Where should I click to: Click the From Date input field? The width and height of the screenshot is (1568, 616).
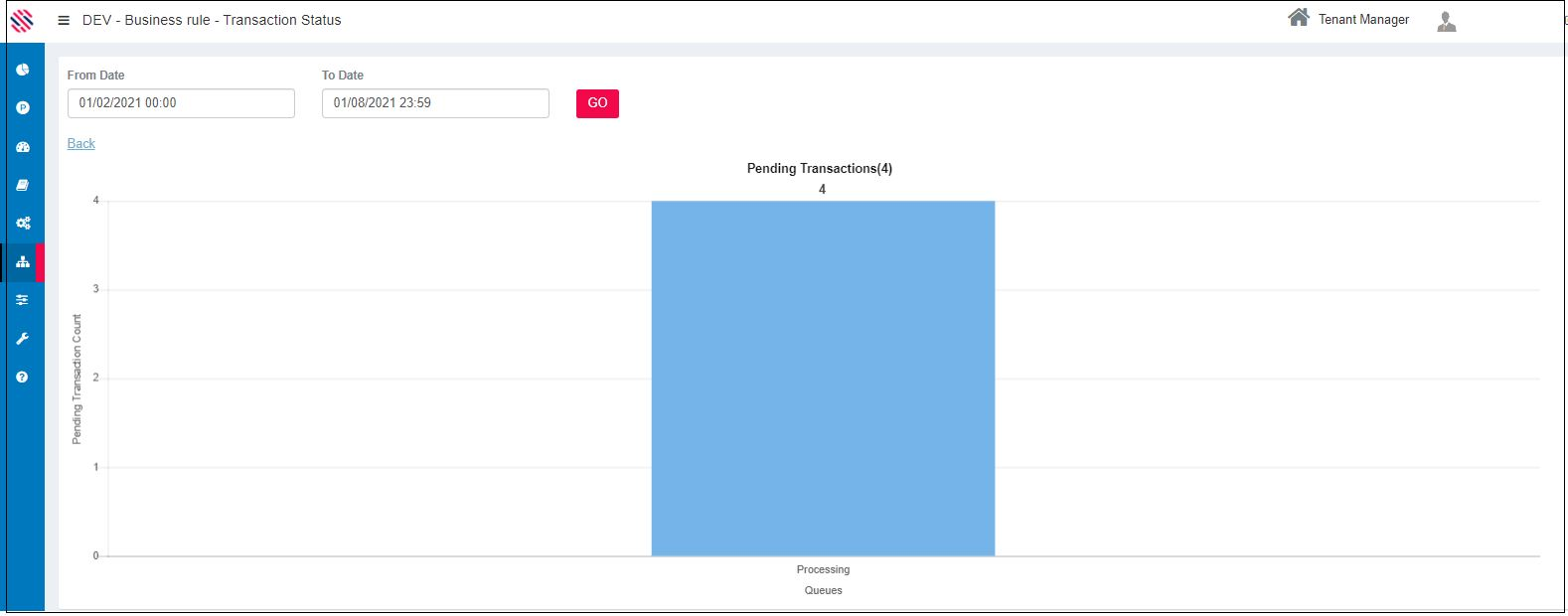point(181,103)
